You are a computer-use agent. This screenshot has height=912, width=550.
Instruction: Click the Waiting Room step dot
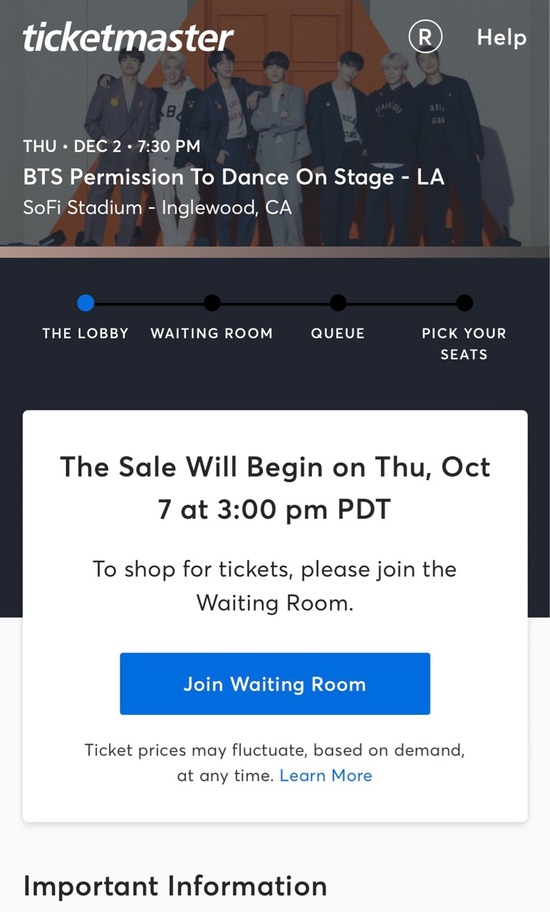tap(212, 302)
